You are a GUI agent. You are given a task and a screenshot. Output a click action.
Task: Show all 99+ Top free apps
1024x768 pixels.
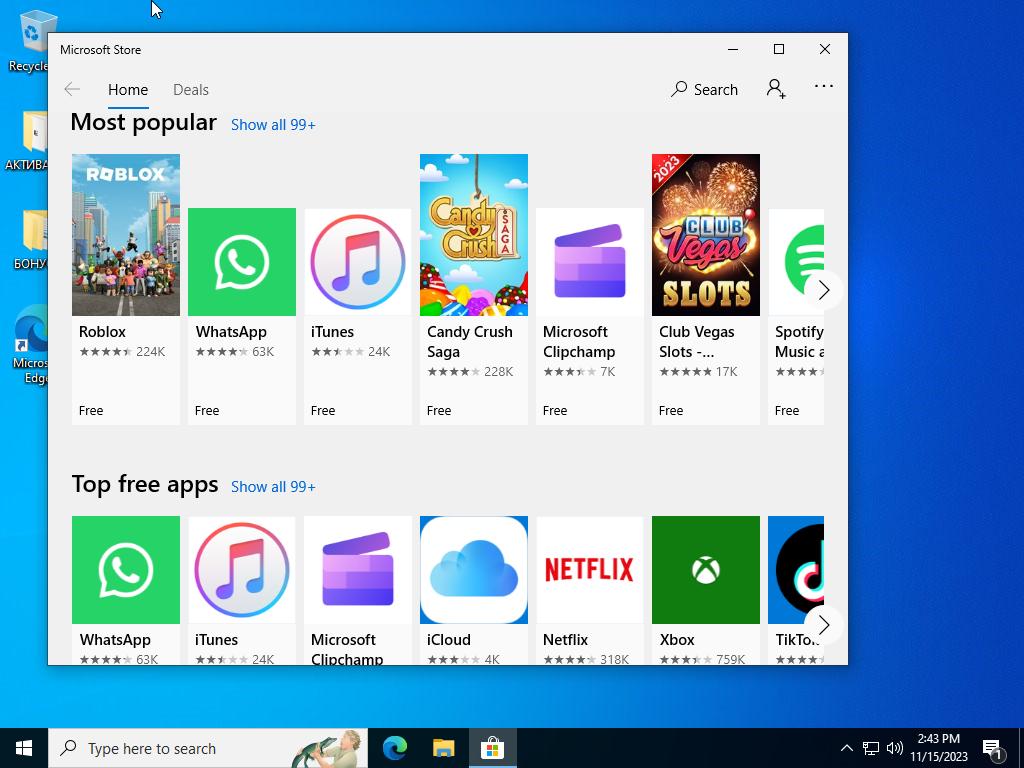pos(273,487)
